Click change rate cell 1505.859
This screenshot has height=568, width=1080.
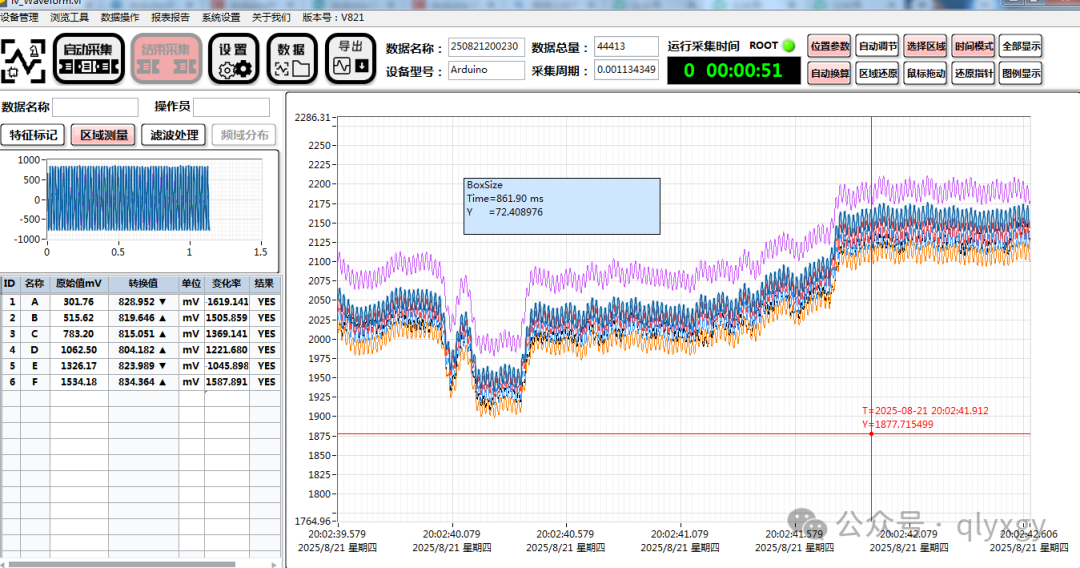tap(226, 318)
